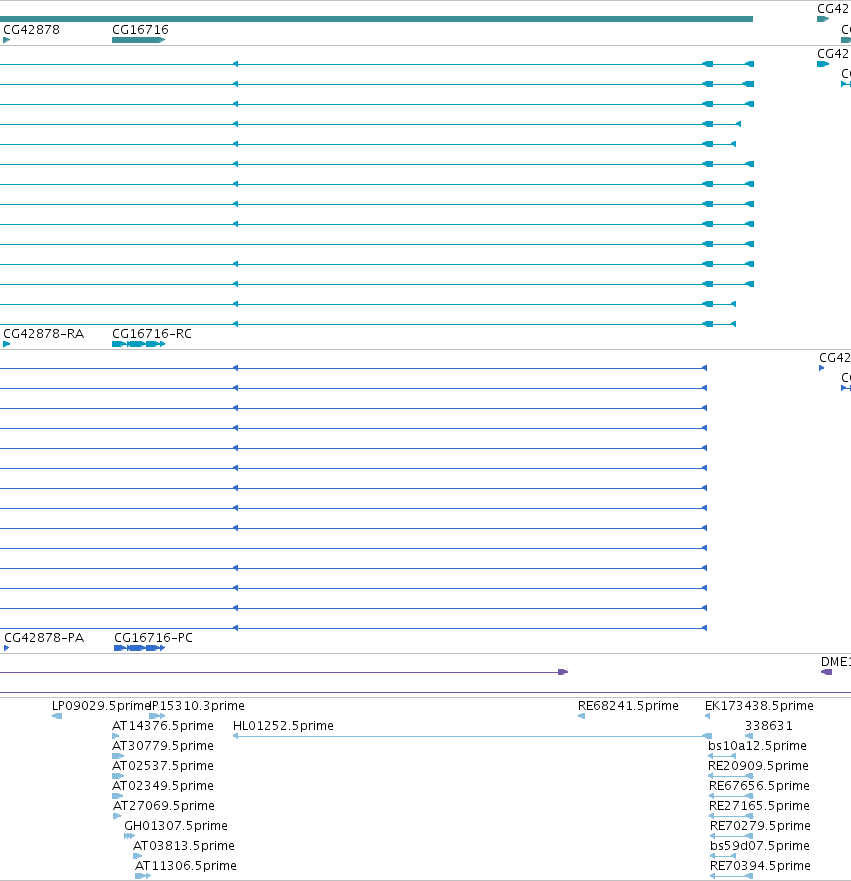Screen dimensions: 851x881
Task: Select the AT11306.5prime EST glyph
Action: click(x=143, y=876)
